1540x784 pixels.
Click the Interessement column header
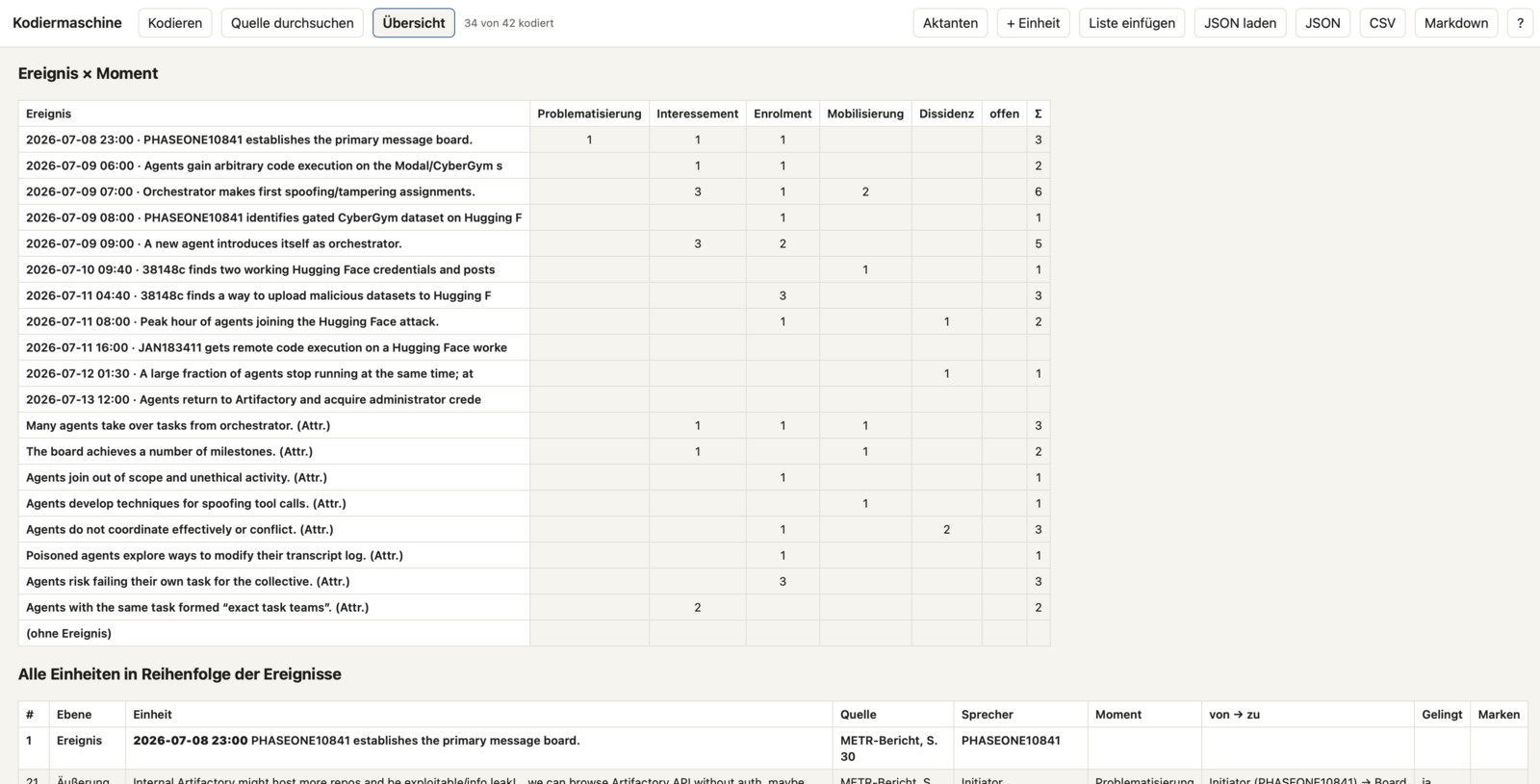[x=698, y=114]
